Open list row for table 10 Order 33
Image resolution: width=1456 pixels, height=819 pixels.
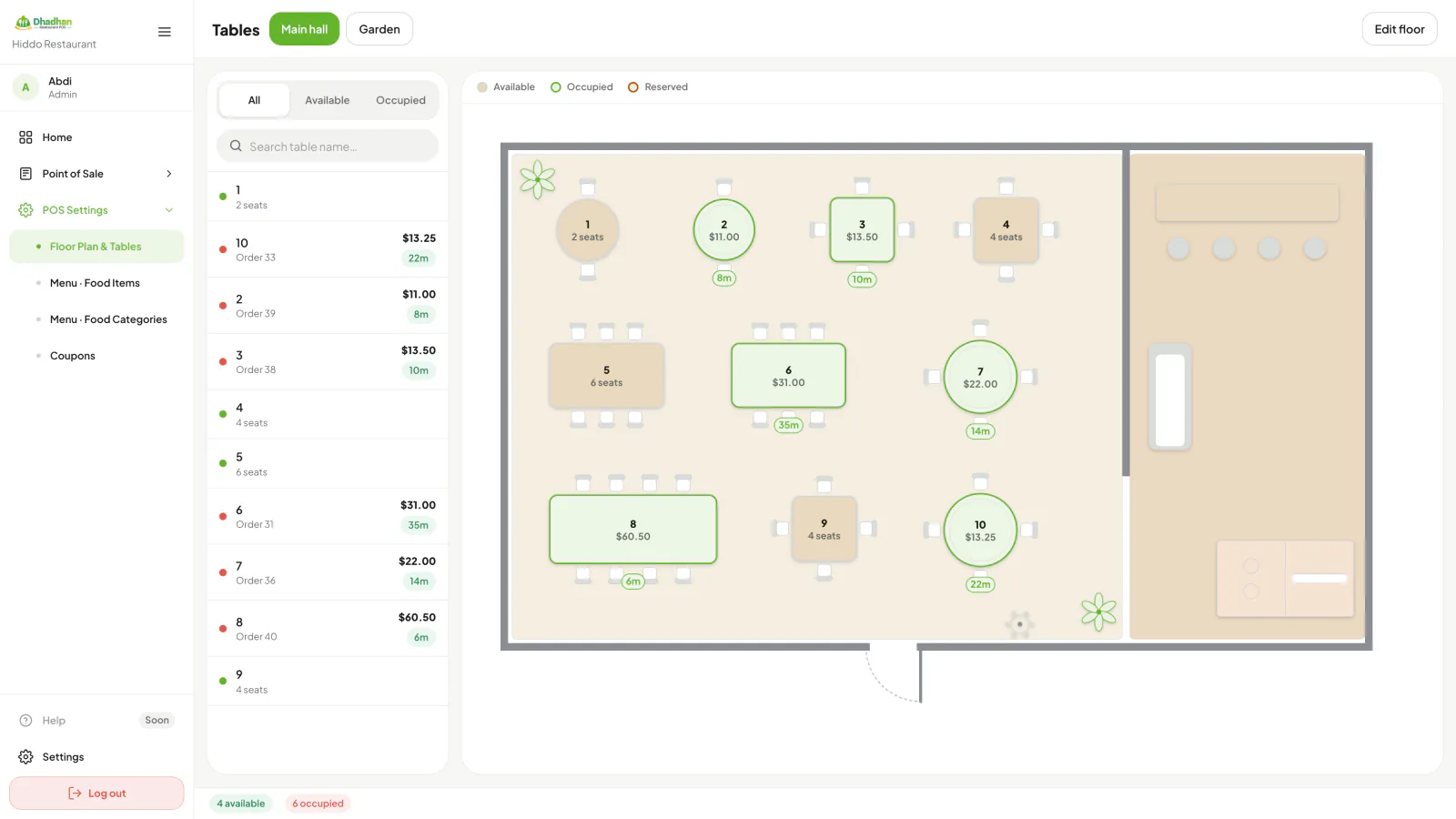click(328, 249)
